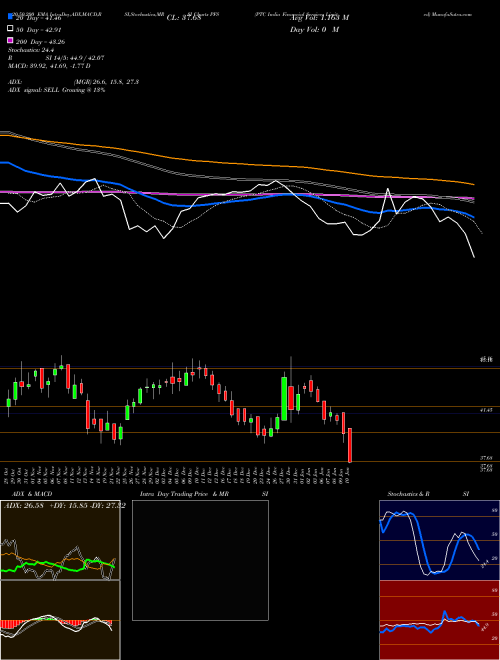Click the 'SI 14/3: 44.9 / 42.07' RSI reading
500x660 pixels.
click(75, 58)
